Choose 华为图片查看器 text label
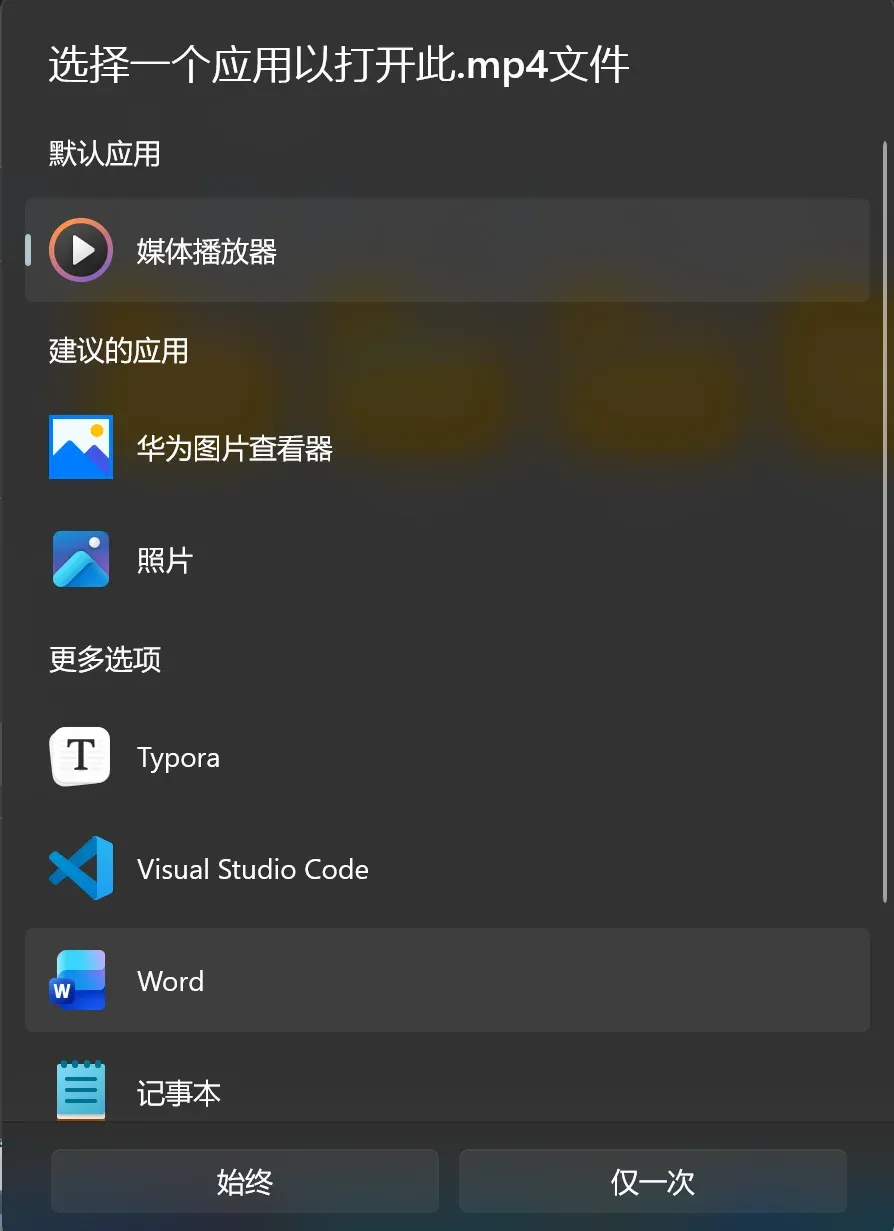The width and height of the screenshot is (894, 1231). tap(235, 448)
